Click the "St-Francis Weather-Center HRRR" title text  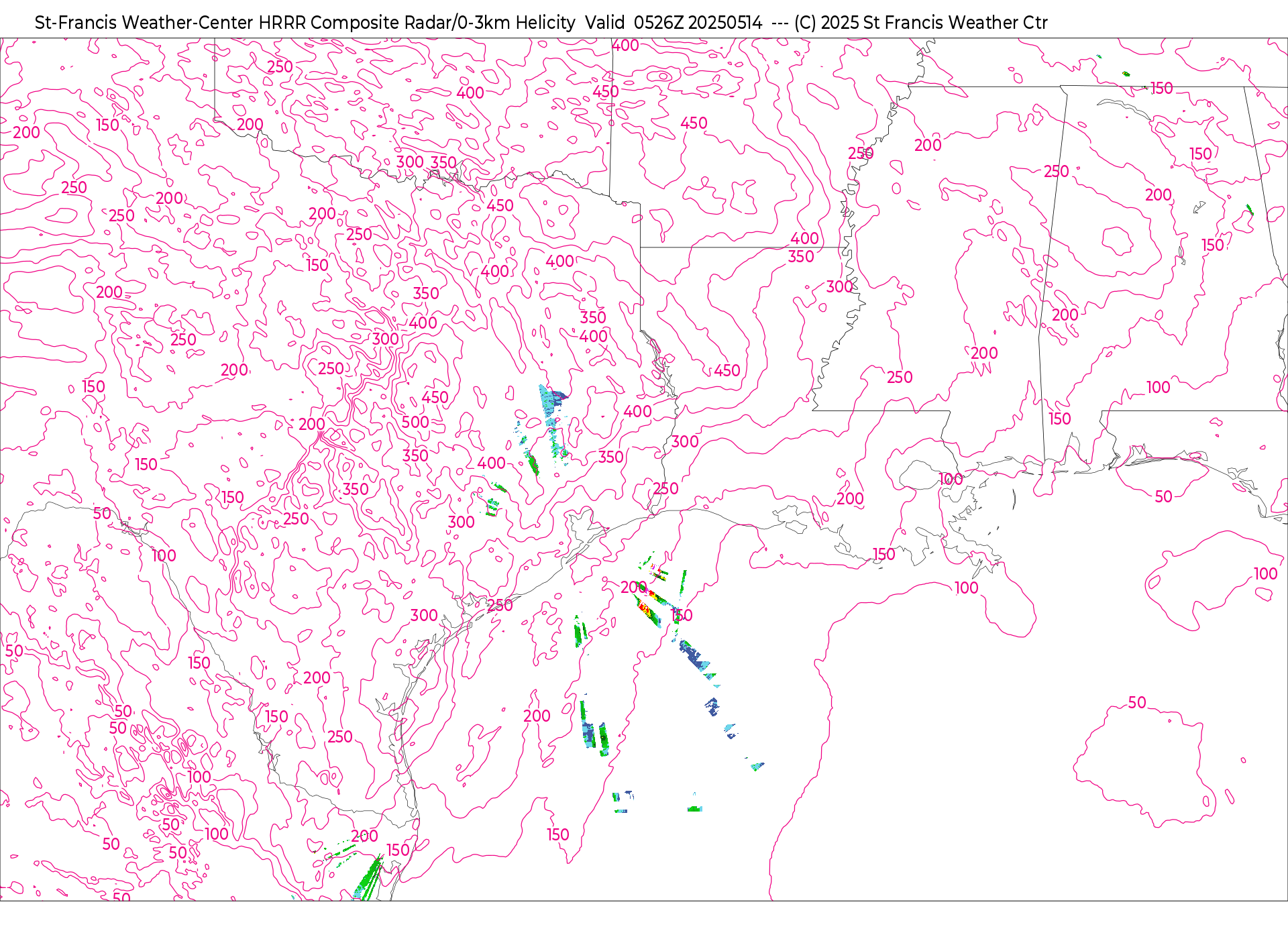(x=170, y=23)
